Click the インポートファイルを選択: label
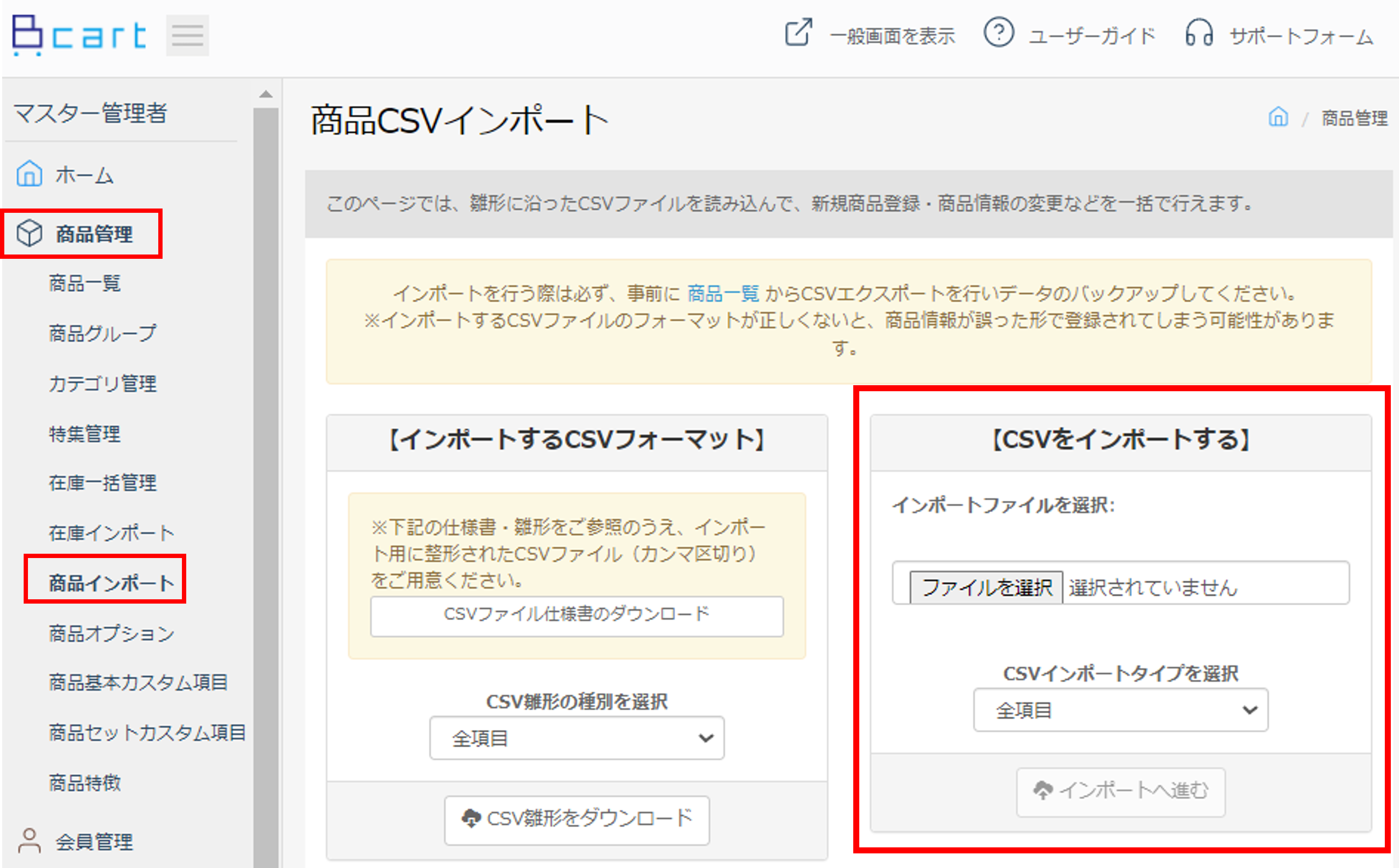Image resolution: width=1399 pixels, height=868 pixels. tap(1003, 505)
